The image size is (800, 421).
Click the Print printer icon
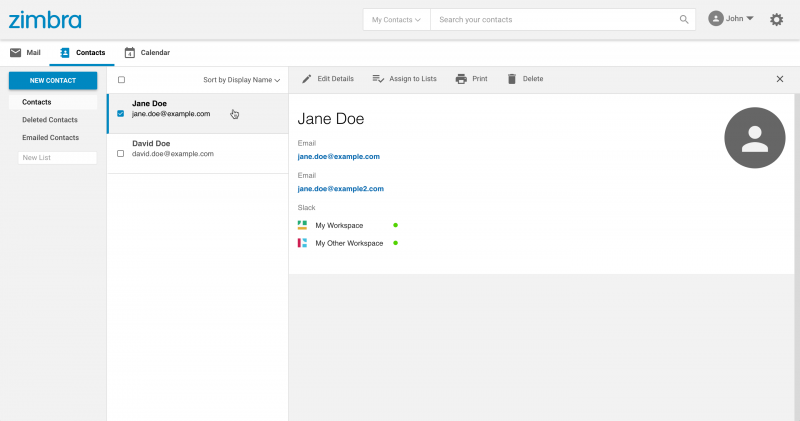click(x=461, y=79)
